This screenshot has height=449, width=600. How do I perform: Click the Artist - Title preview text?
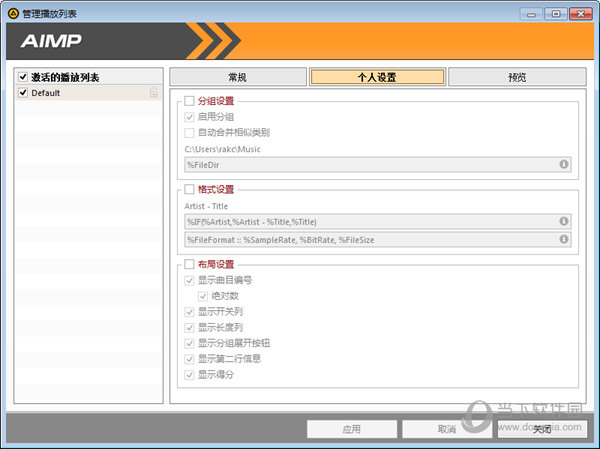(x=206, y=206)
